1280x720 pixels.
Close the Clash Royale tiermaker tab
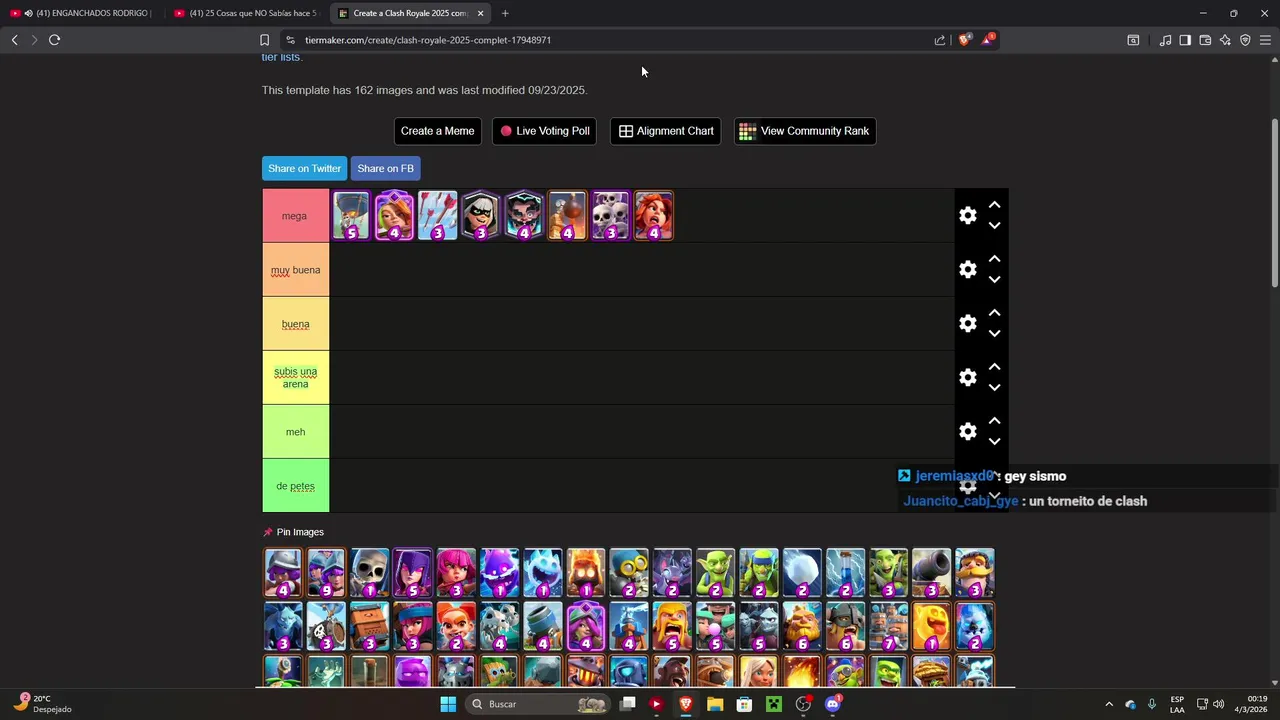(480, 13)
